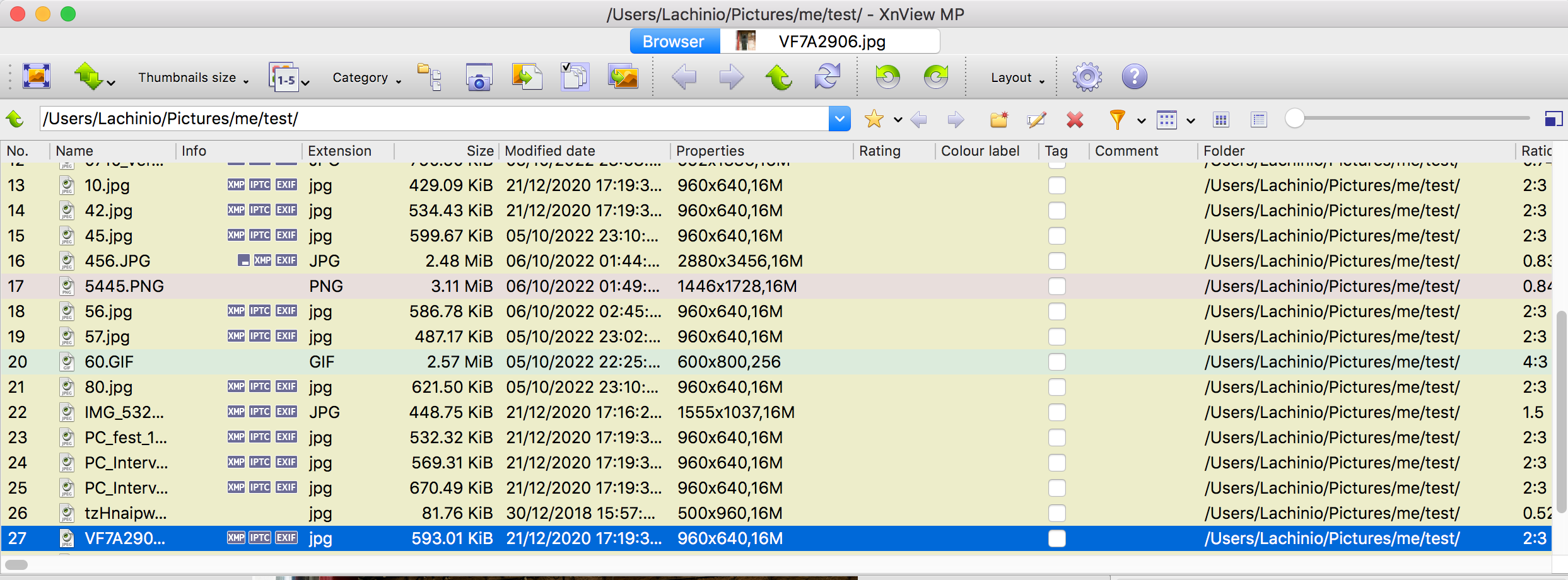The image size is (1568, 580).
Task: Click next folder arrow in address bar
Action: coord(956,119)
